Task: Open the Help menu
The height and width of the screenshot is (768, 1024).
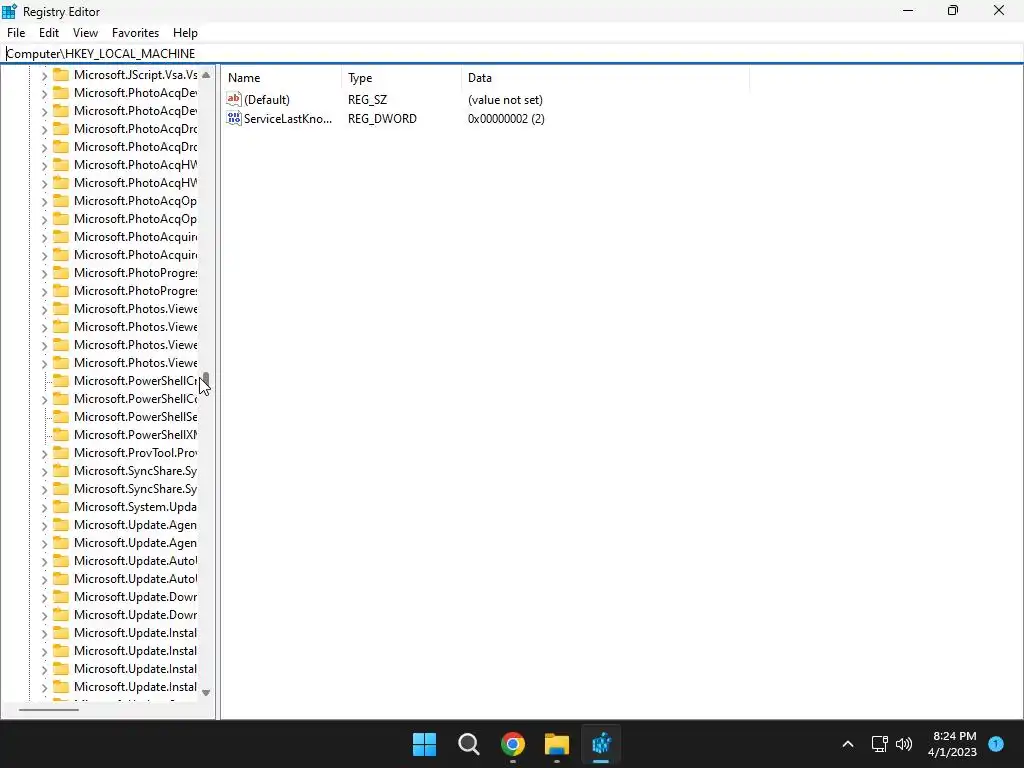Action: 185,33
